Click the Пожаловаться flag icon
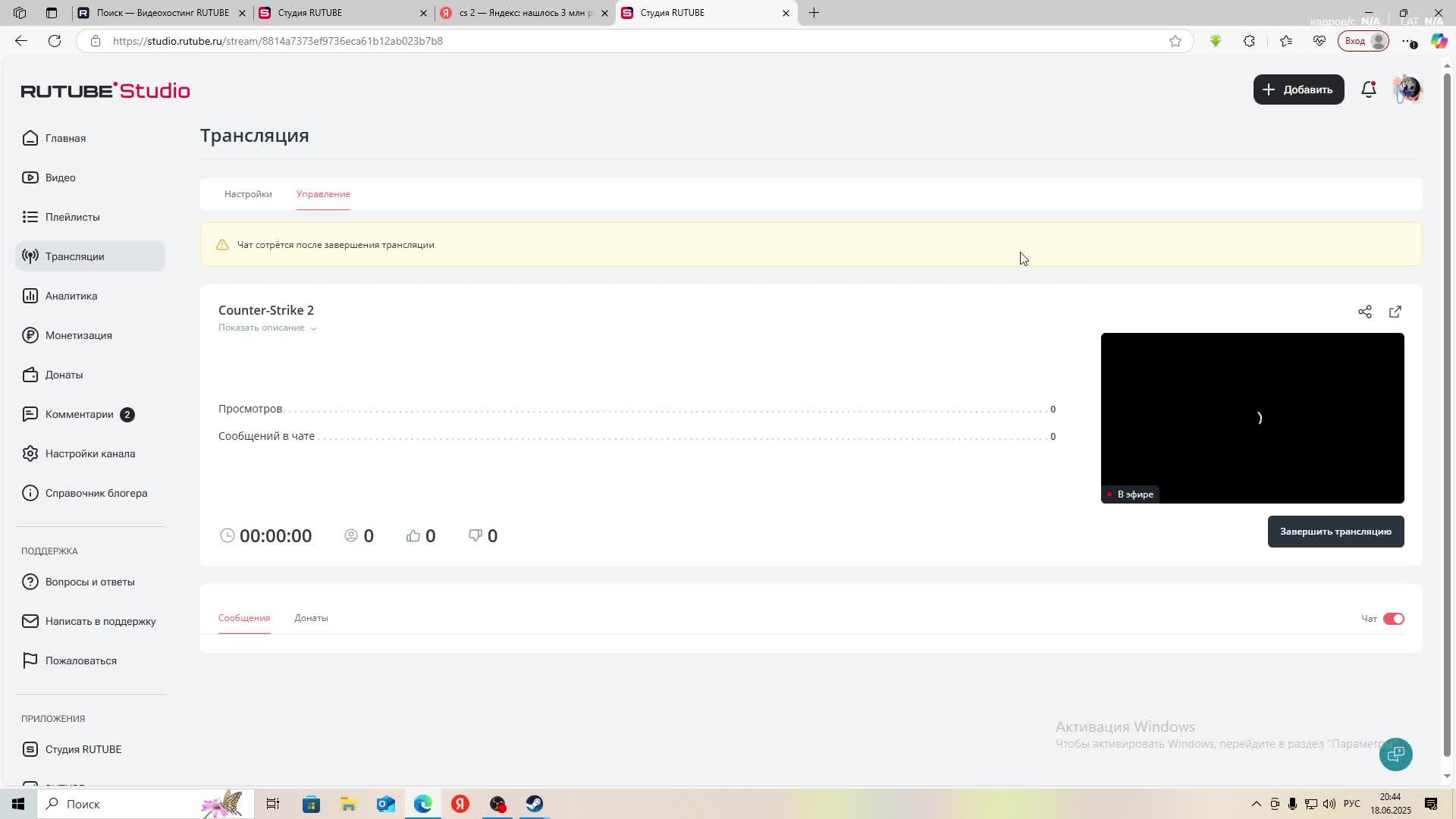The width and height of the screenshot is (1456, 819). point(30,661)
